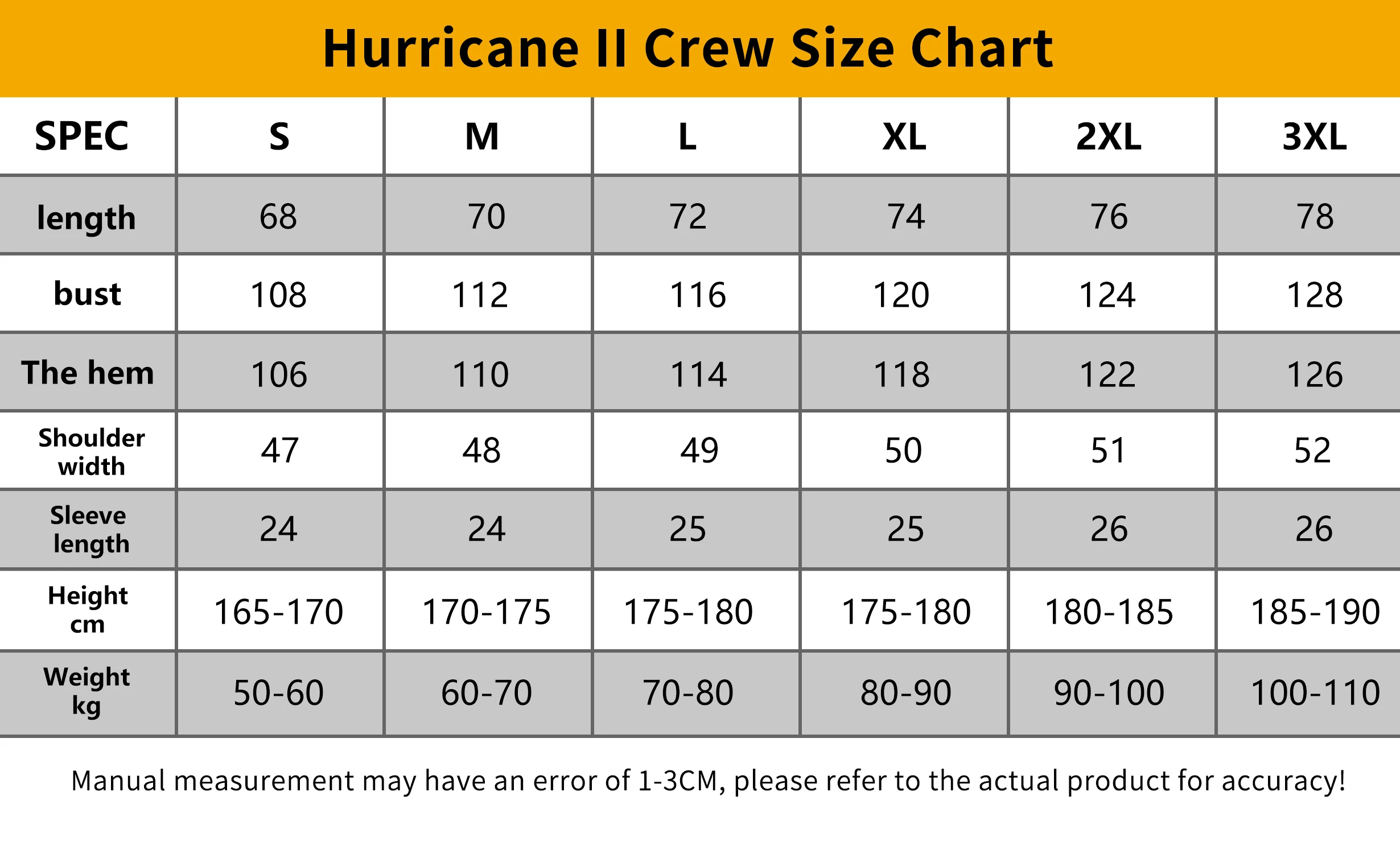Click height range 185-190 cell

click(x=1315, y=612)
